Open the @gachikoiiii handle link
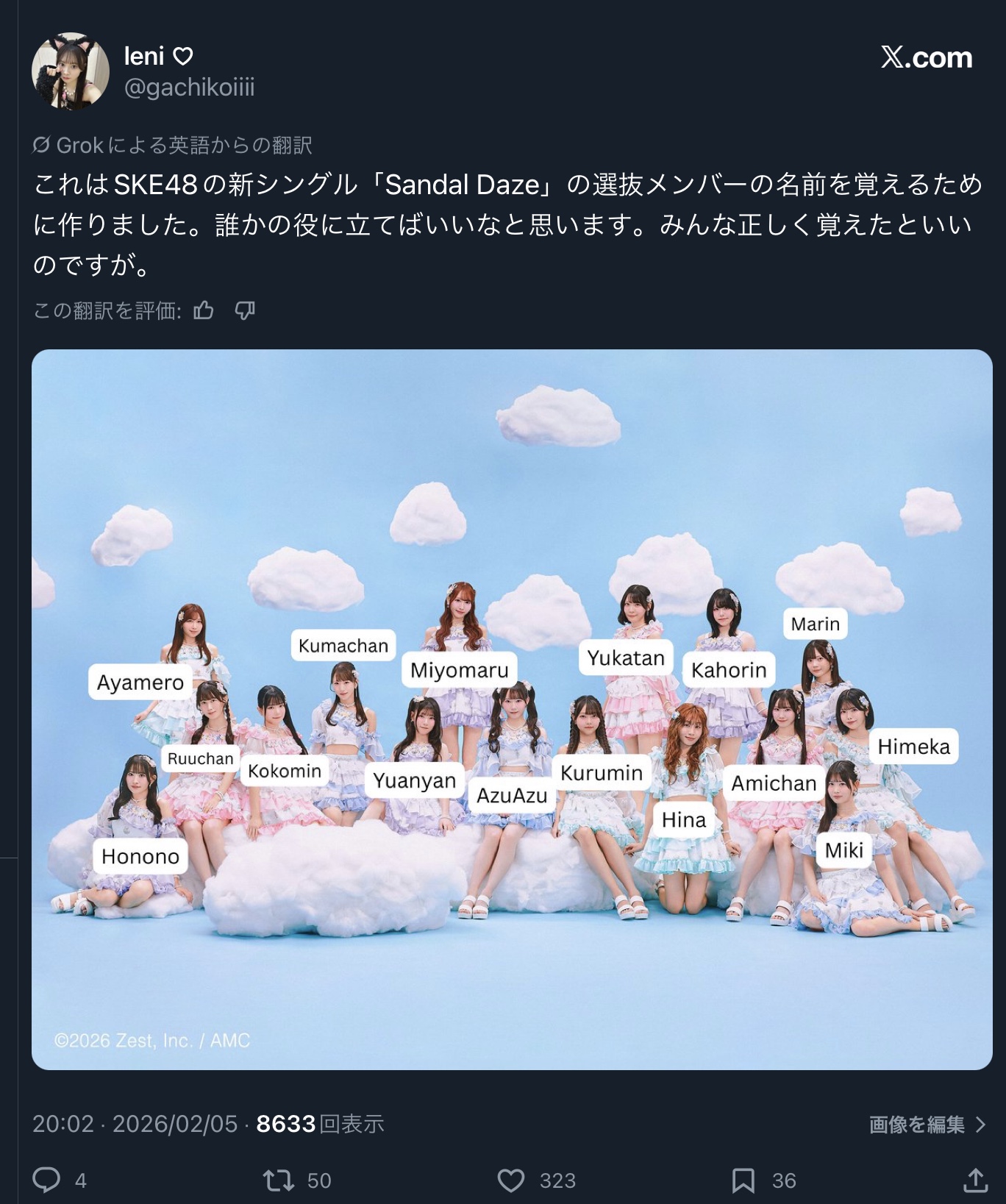The width and height of the screenshot is (1006, 1204). tap(189, 88)
